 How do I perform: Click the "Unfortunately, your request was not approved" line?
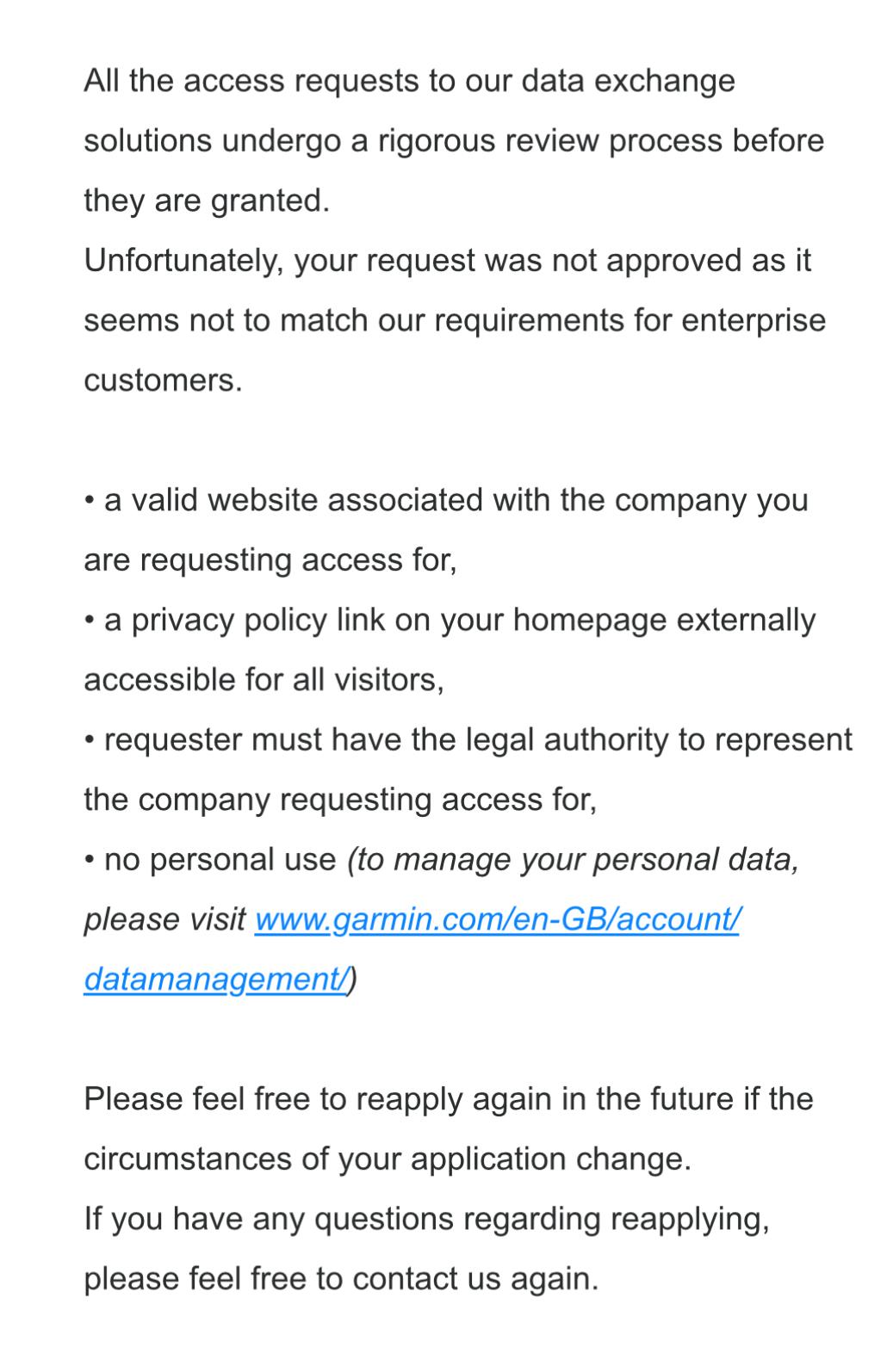click(x=447, y=261)
